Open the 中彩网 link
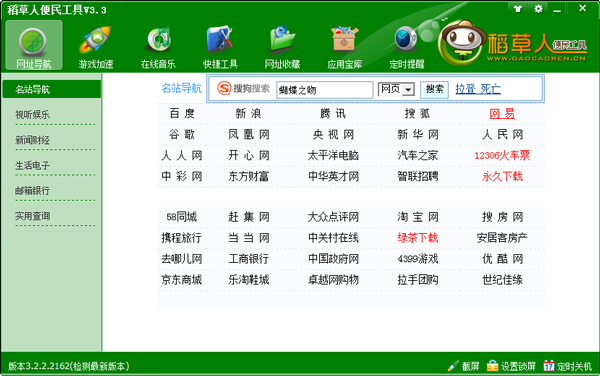 click(182, 176)
